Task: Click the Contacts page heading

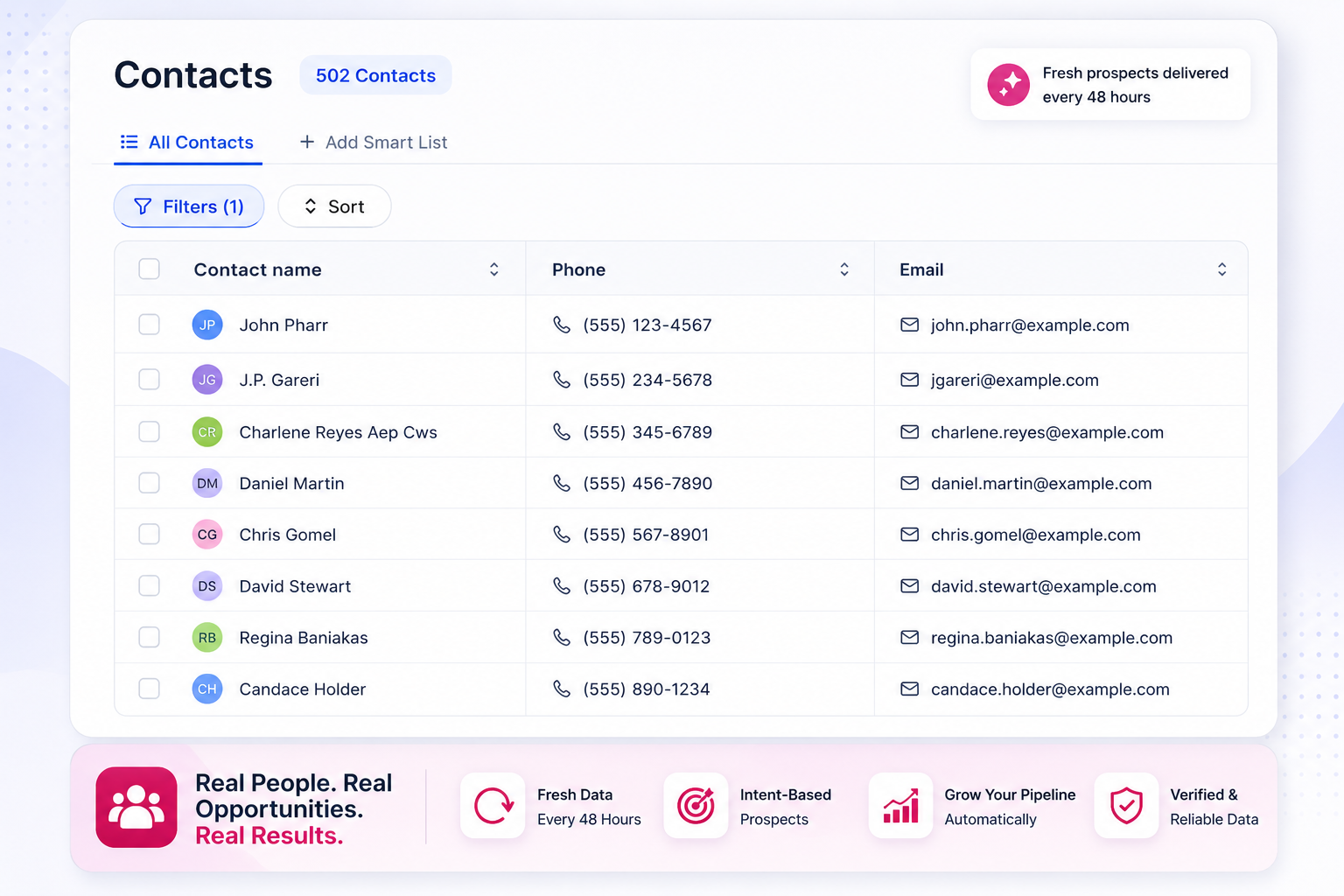Action: (193, 75)
